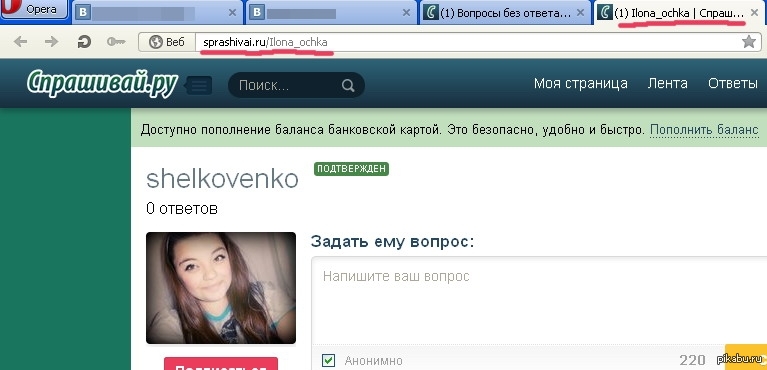Image resolution: width=767 pixels, height=370 pixels.
Task: Click the red Подписаться button
Action: [221, 364]
